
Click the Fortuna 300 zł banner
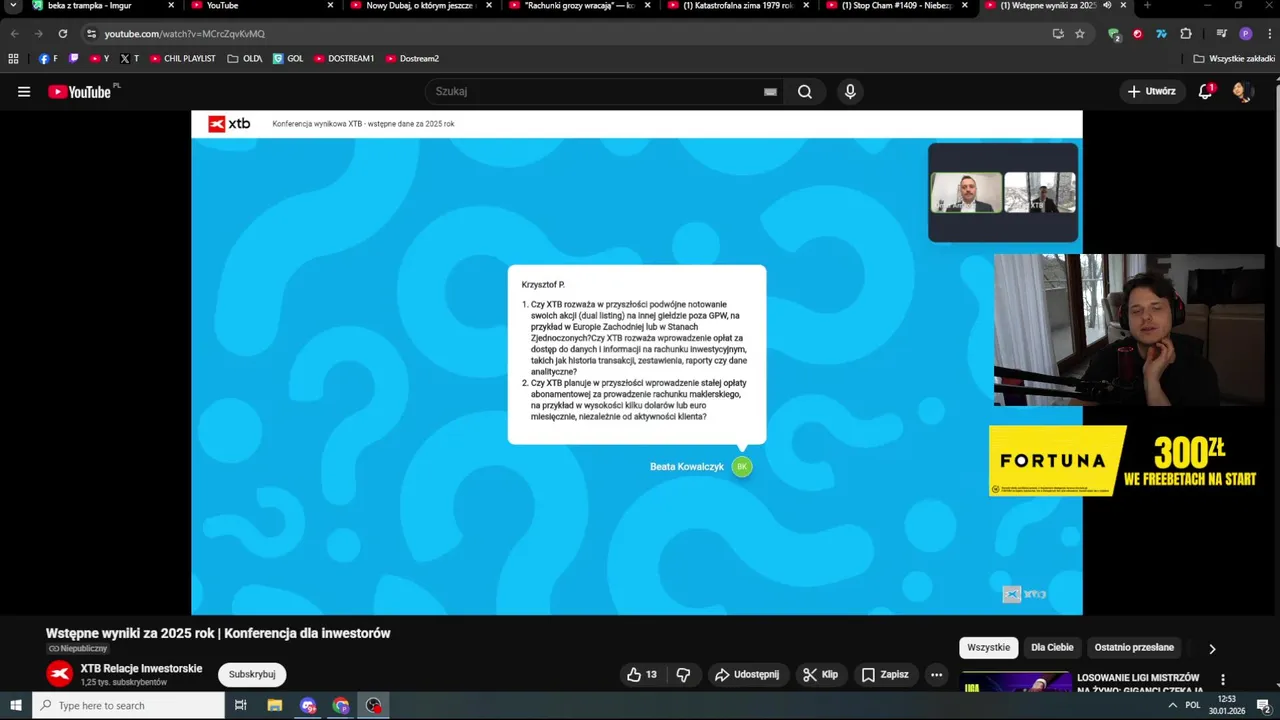coord(1124,461)
